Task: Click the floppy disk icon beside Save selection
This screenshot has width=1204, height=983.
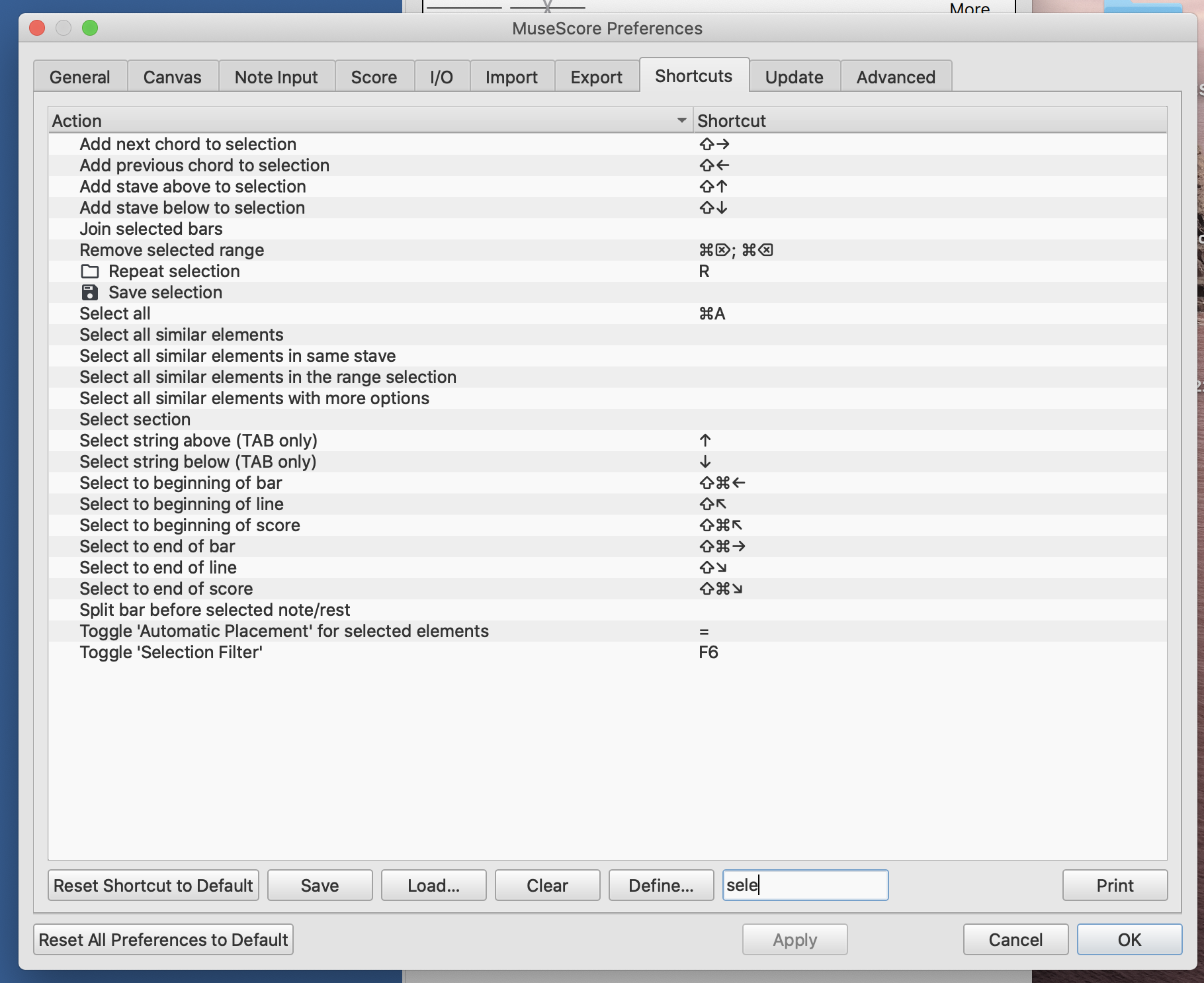Action: pyautogui.click(x=89, y=292)
